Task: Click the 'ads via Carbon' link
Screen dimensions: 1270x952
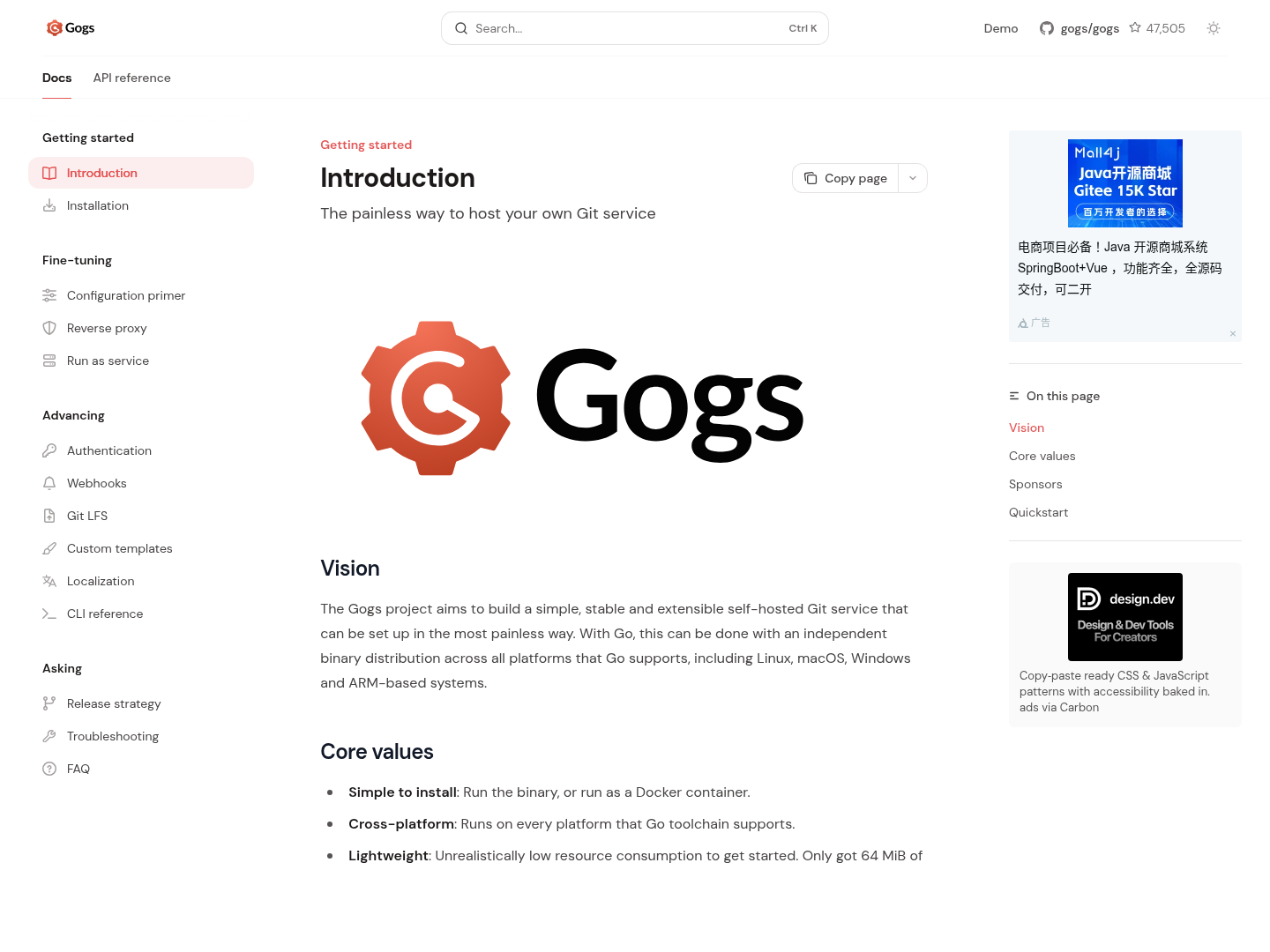Action: (x=1059, y=707)
